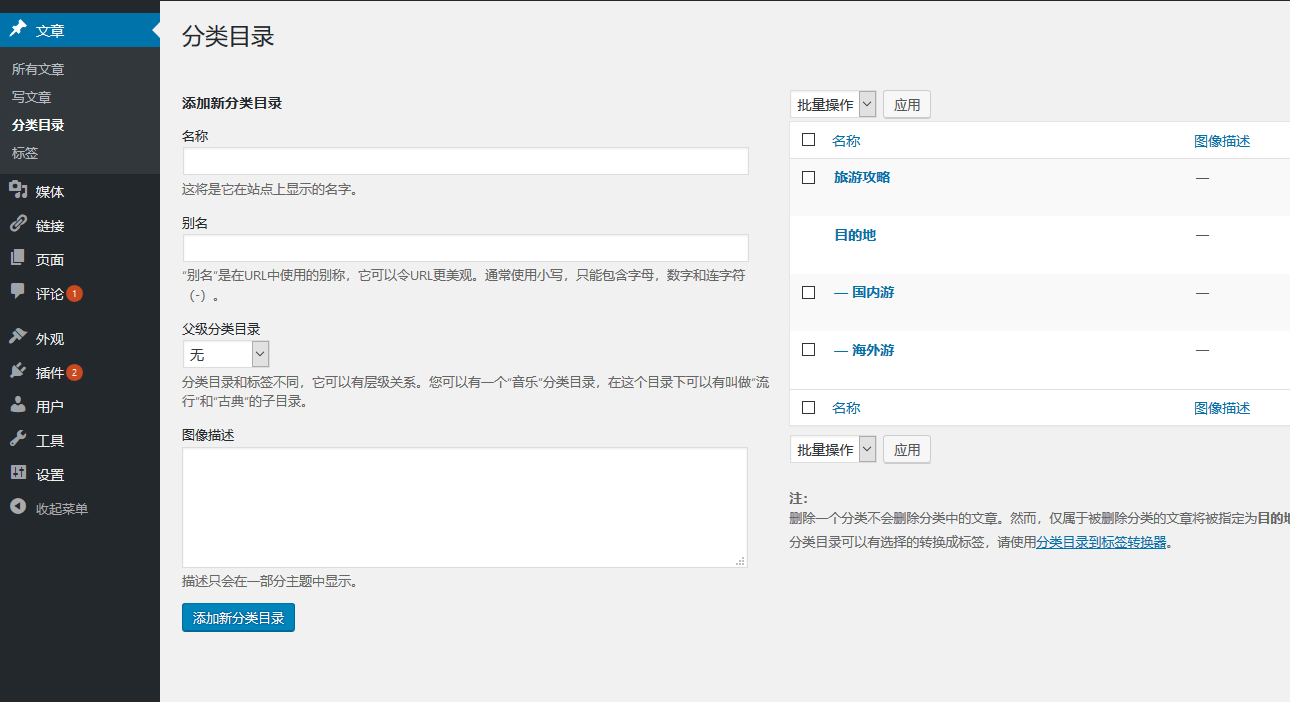
Task: Expand the top 批量操作 dropdown
Action: click(x=833, y=105)
